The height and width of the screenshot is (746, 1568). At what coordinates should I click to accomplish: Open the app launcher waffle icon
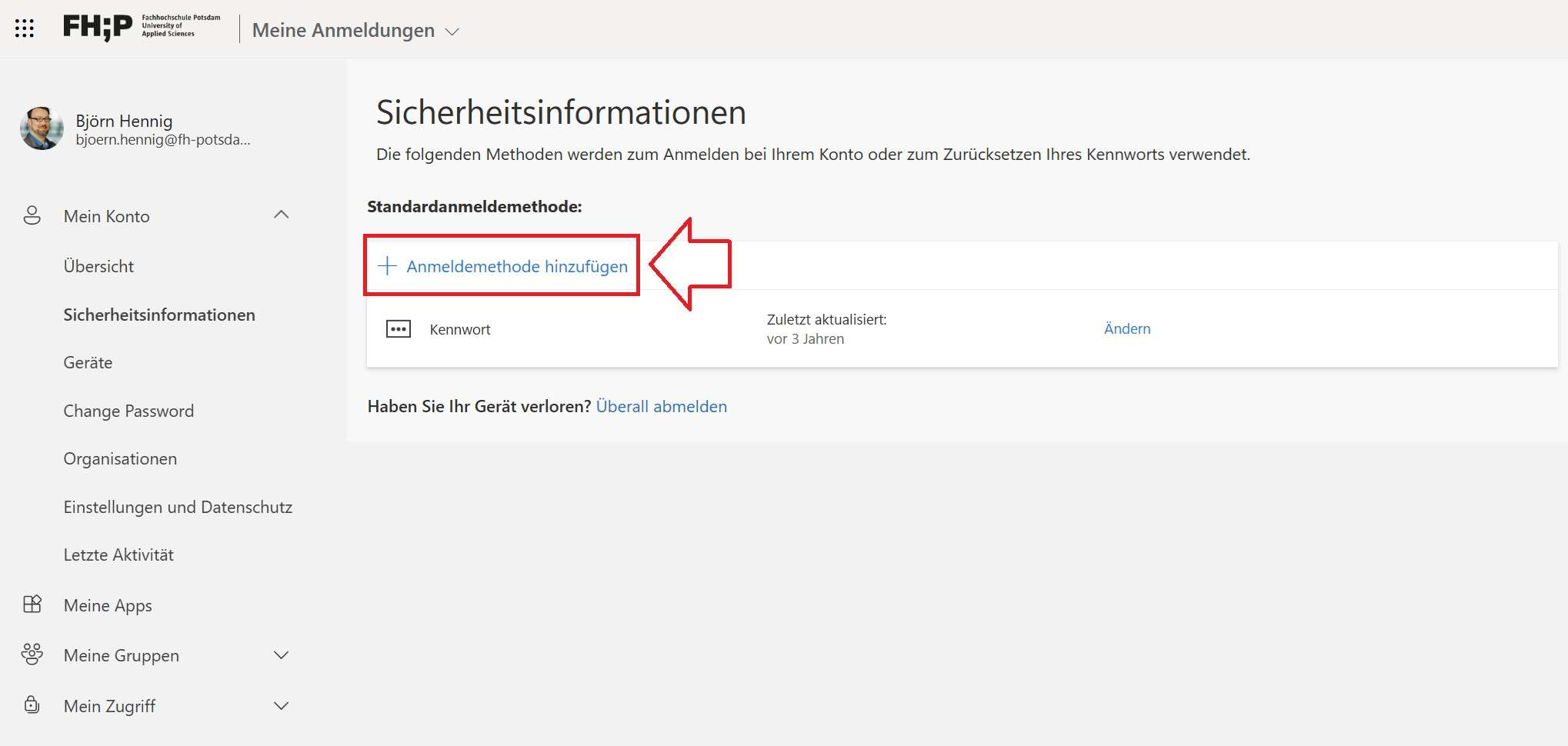(25, 28)
